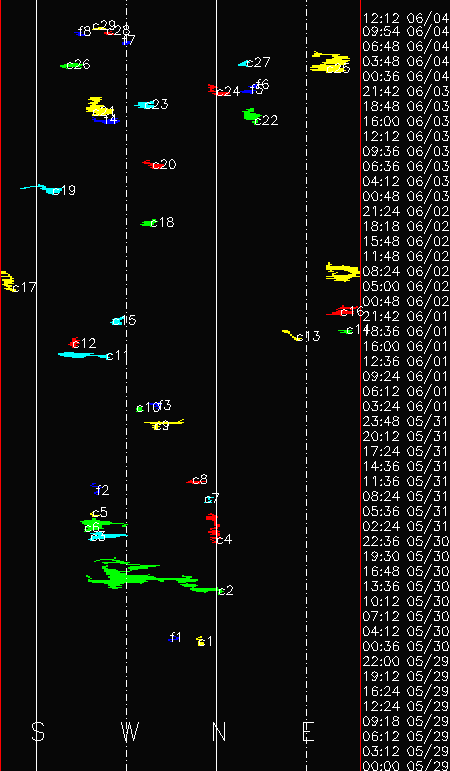Viewport: 450px width, 771px height.
Task: Click the c11 cyan event streak
Action: pos(85,355)
